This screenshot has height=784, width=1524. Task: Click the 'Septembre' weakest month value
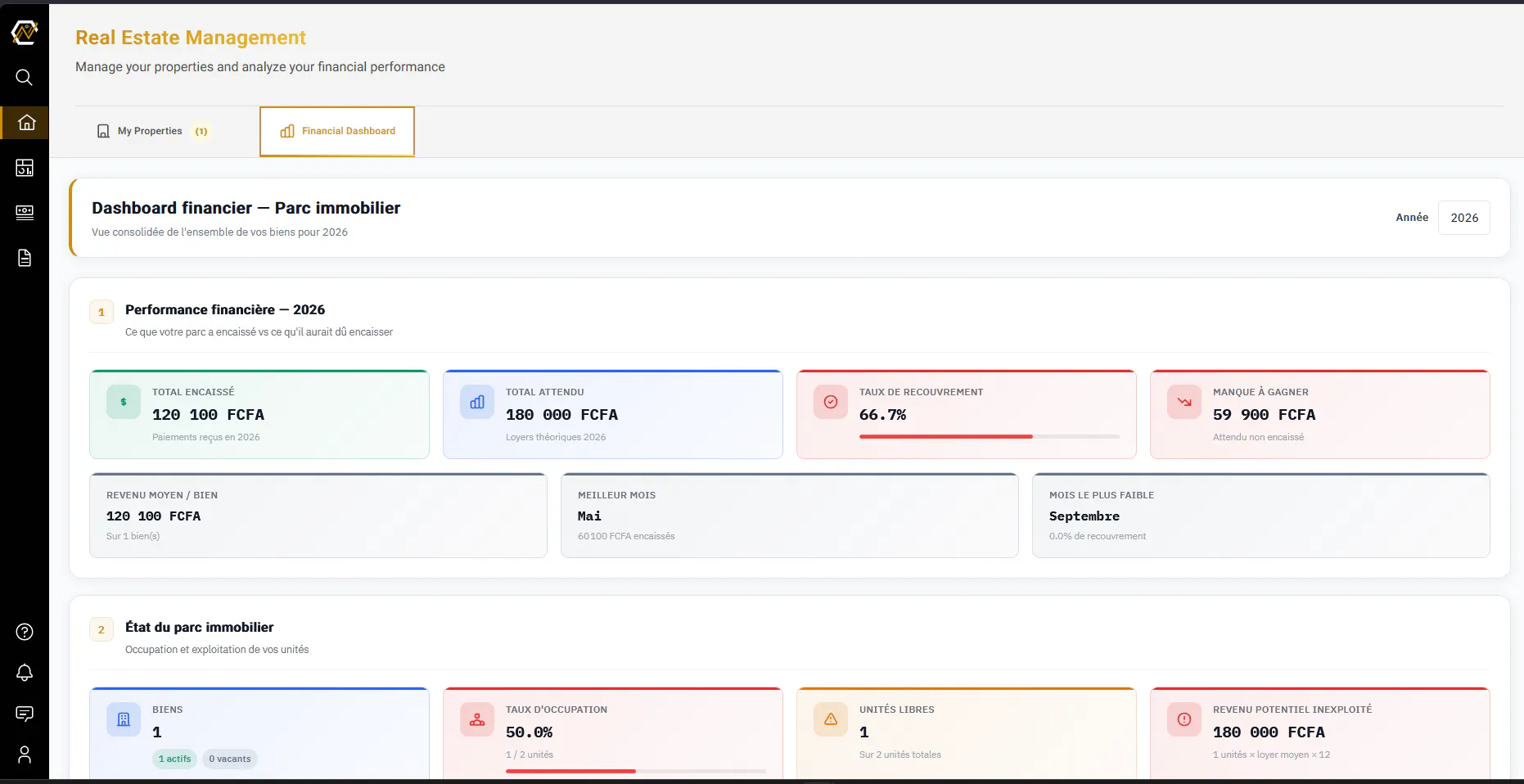[1084, 516]
